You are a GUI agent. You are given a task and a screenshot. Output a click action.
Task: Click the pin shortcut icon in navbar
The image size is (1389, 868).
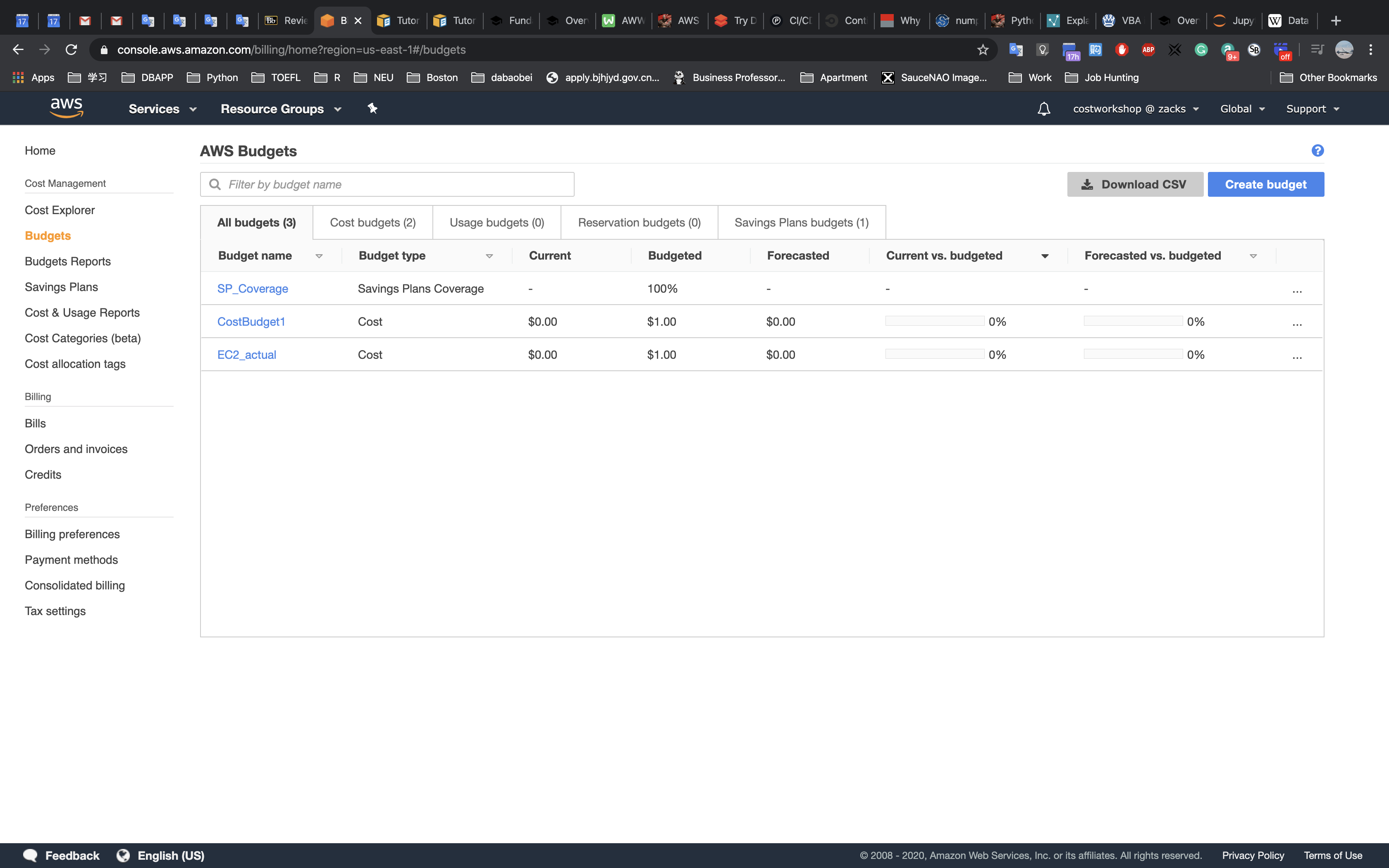[372, 108]
